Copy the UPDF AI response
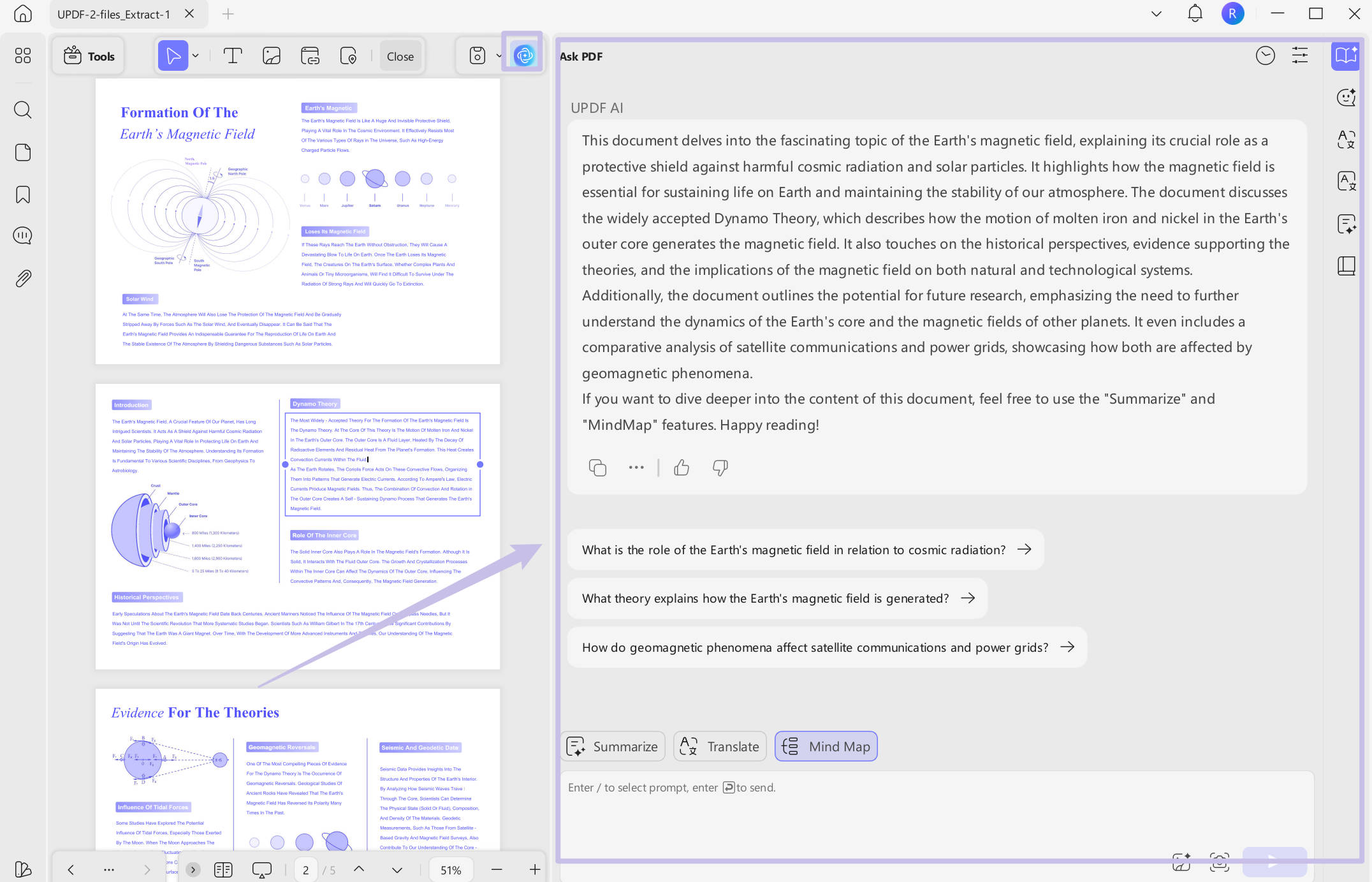Image resolution: width=1372 pixels, height=882 pixels. [597, 468]
